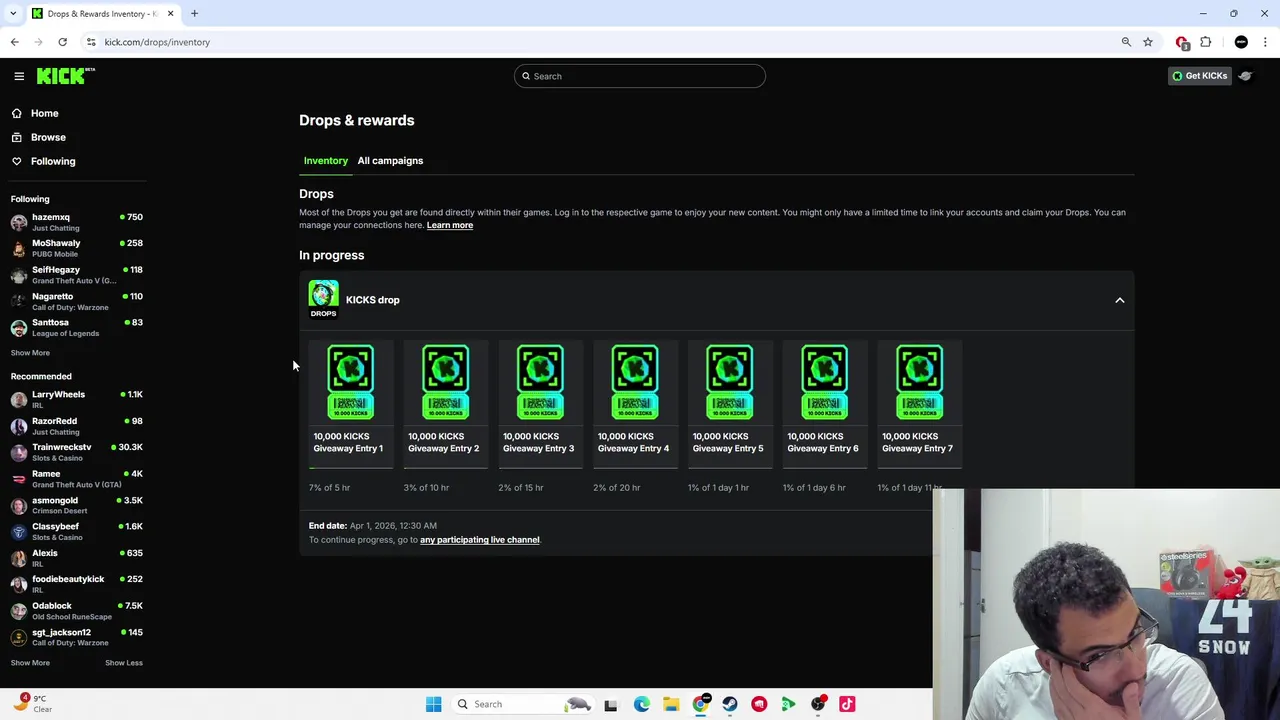Viewport: 1280px width, 720px height.
Task: Click the Ramee channel avatar
Action: [x=19, y=479]
